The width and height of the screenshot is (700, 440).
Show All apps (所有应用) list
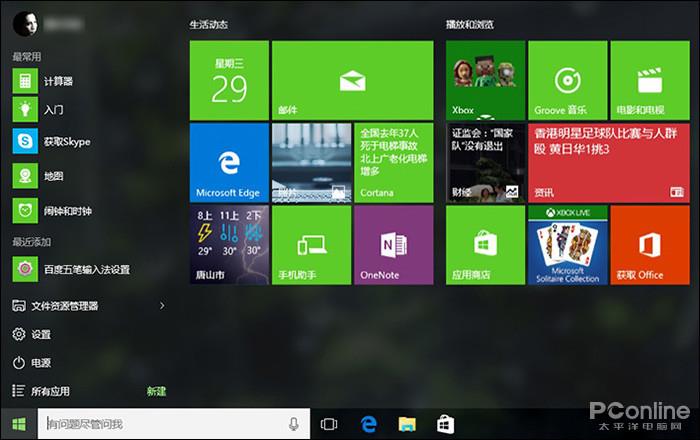[50, 391]
